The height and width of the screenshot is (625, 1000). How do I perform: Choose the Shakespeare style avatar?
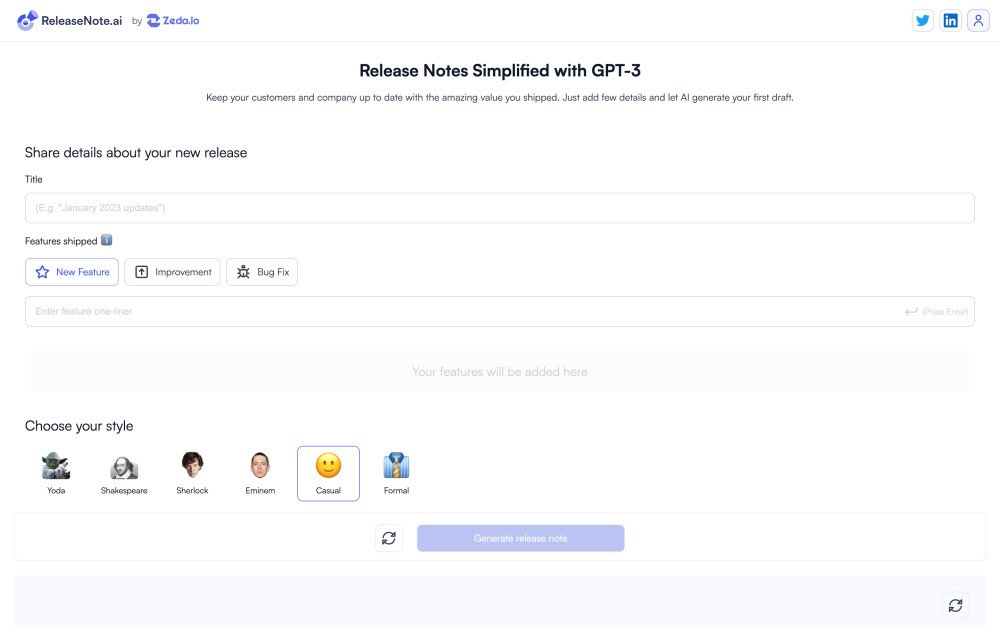(x=124, y=466)
